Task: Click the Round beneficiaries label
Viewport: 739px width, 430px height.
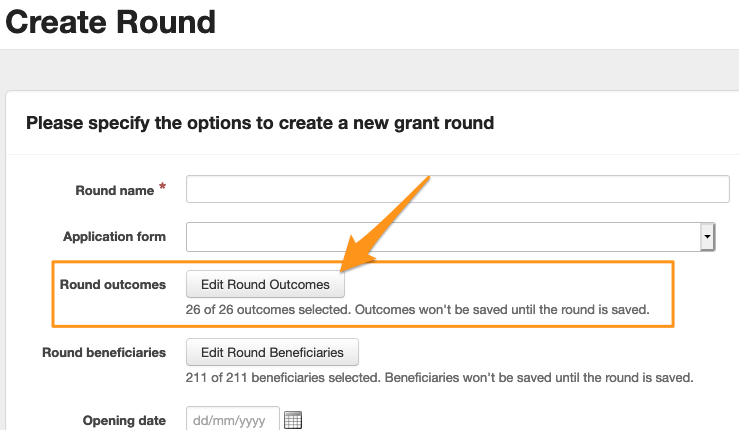Action: click(x=104, y=352)
